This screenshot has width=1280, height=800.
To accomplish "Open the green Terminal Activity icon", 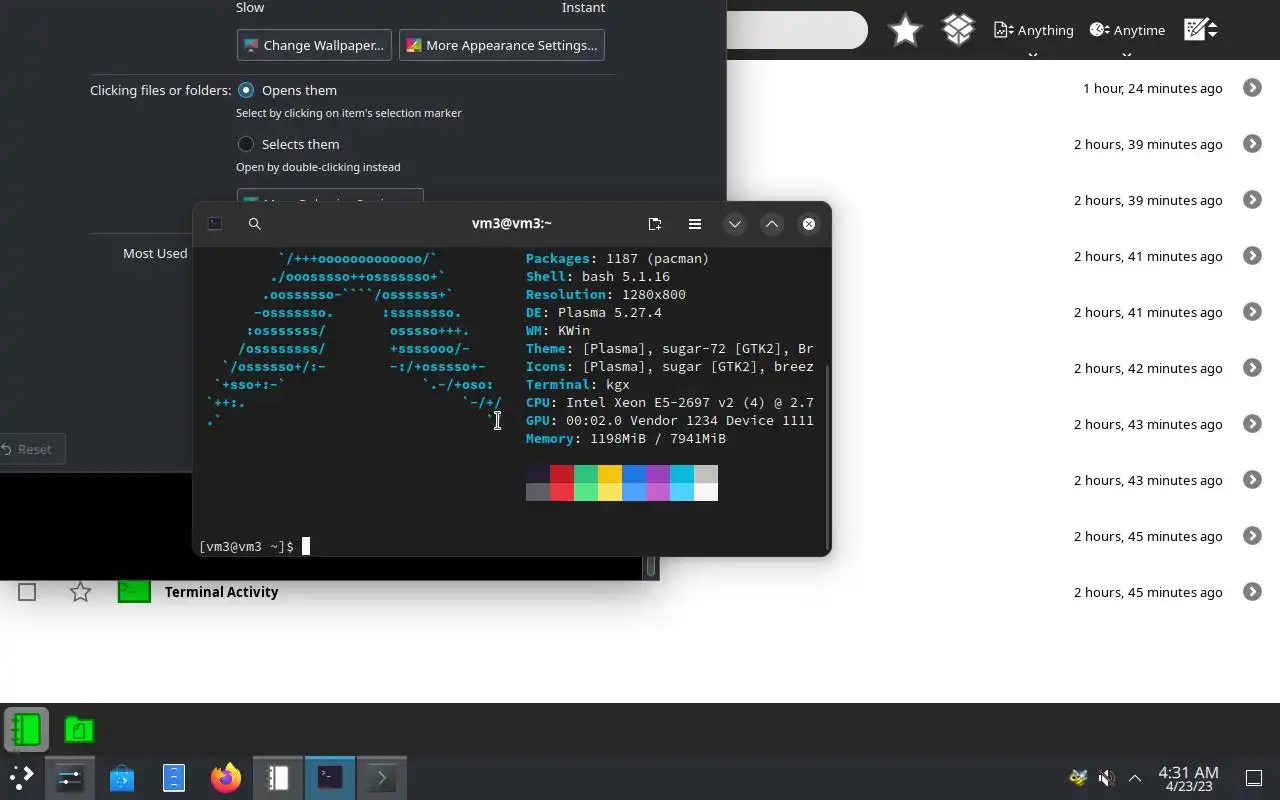I will (x=134, y=592).
